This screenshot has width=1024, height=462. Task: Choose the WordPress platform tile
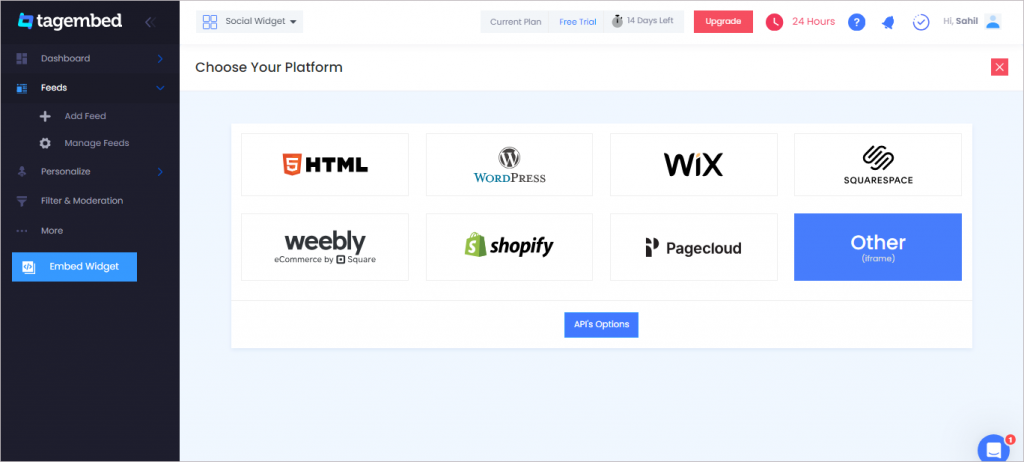click(x=509, y=165)
